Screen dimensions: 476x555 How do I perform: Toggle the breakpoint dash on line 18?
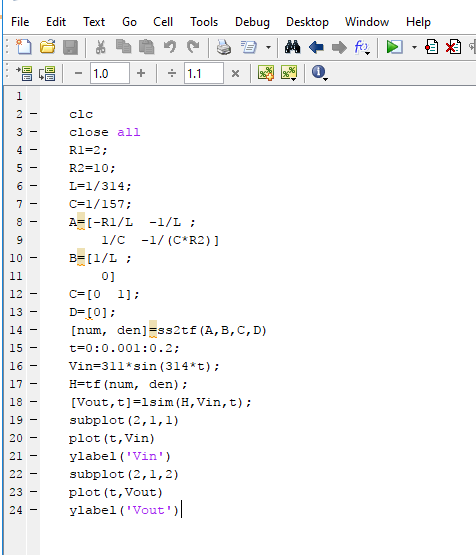(x=34, y=402)
